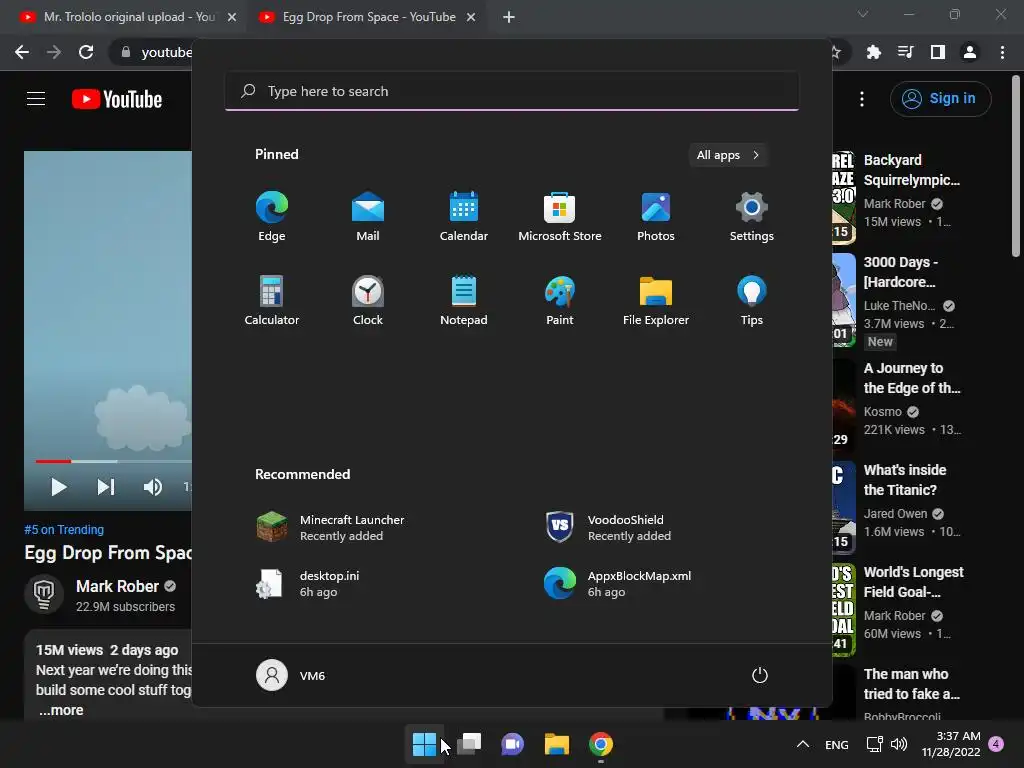Close the Mr. Trololo tab
Screen dimensions: 1024x768
[x=232, y=17]
